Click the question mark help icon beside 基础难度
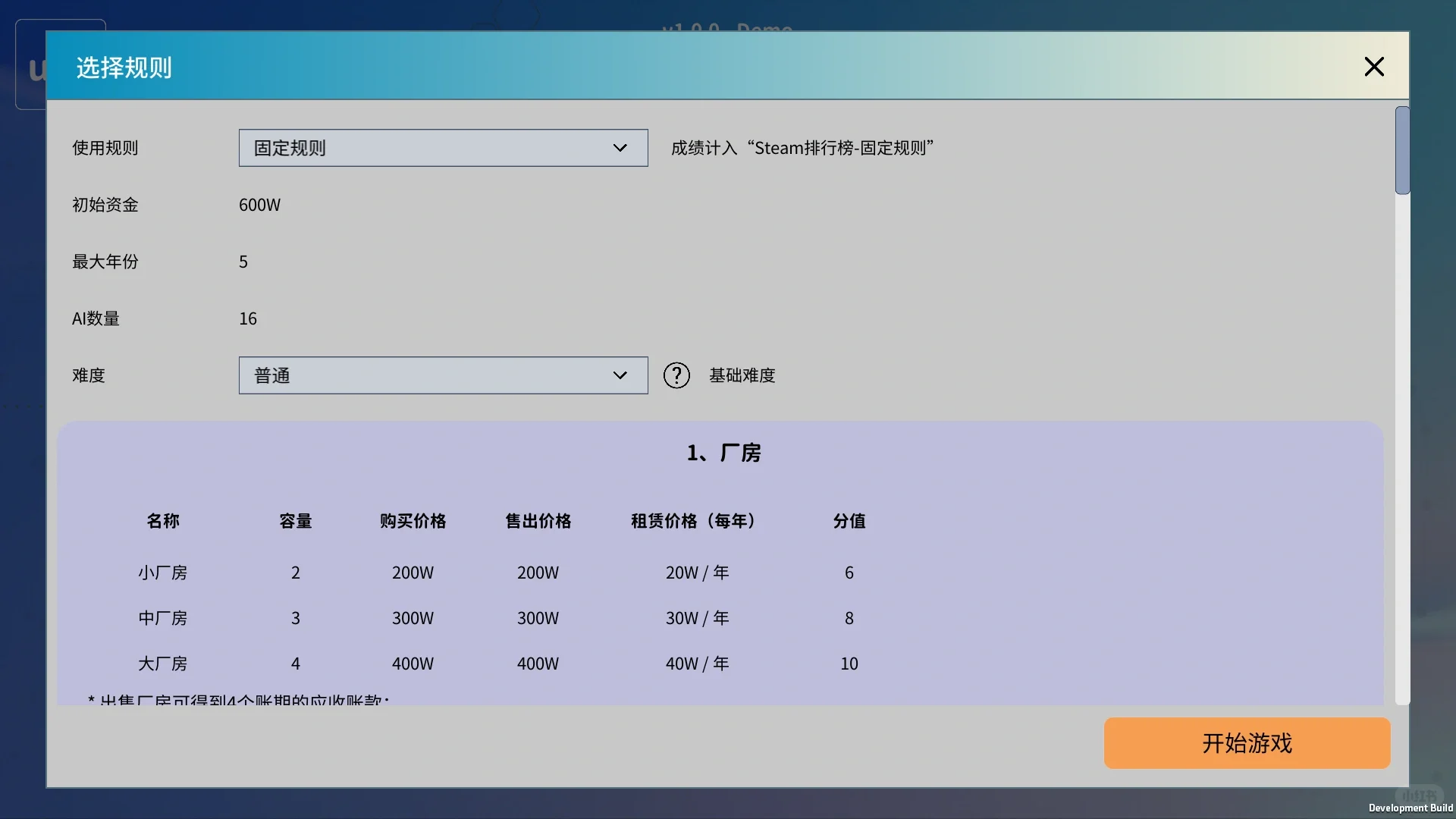This screenshot has height=819, width=1456. coord(676,375)
